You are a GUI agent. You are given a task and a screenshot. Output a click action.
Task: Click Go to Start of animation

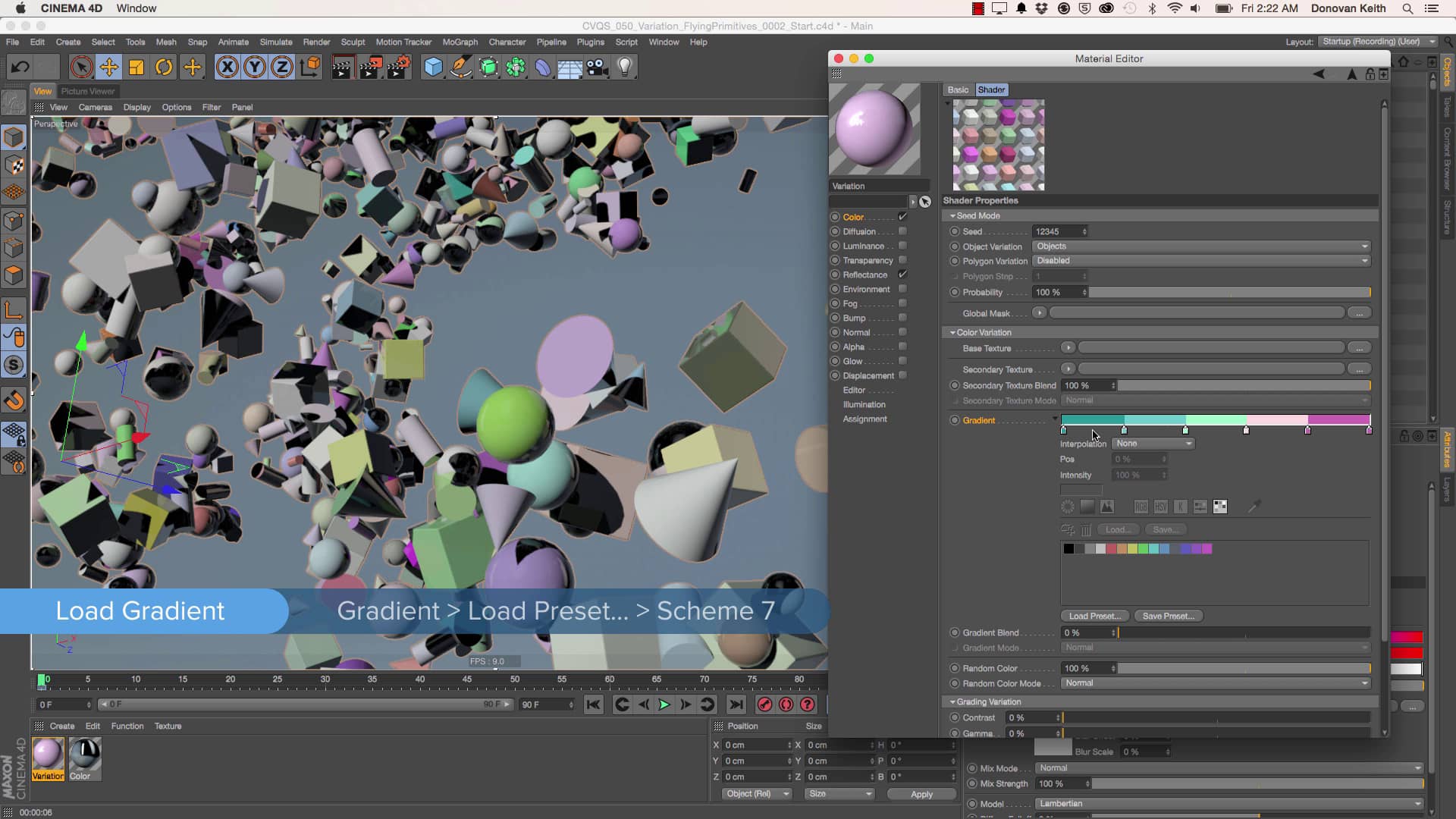point(594,704)
